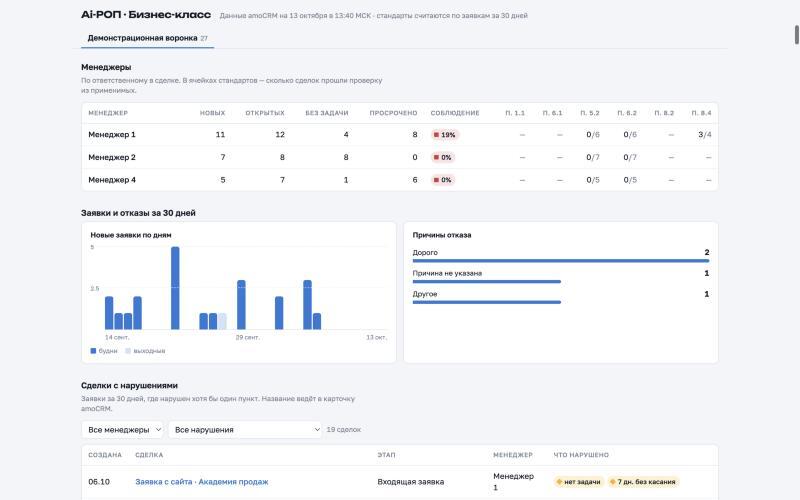Click the ОТКРЫТЫХ column header
This screenshot has height=500, width=800.
265,113
